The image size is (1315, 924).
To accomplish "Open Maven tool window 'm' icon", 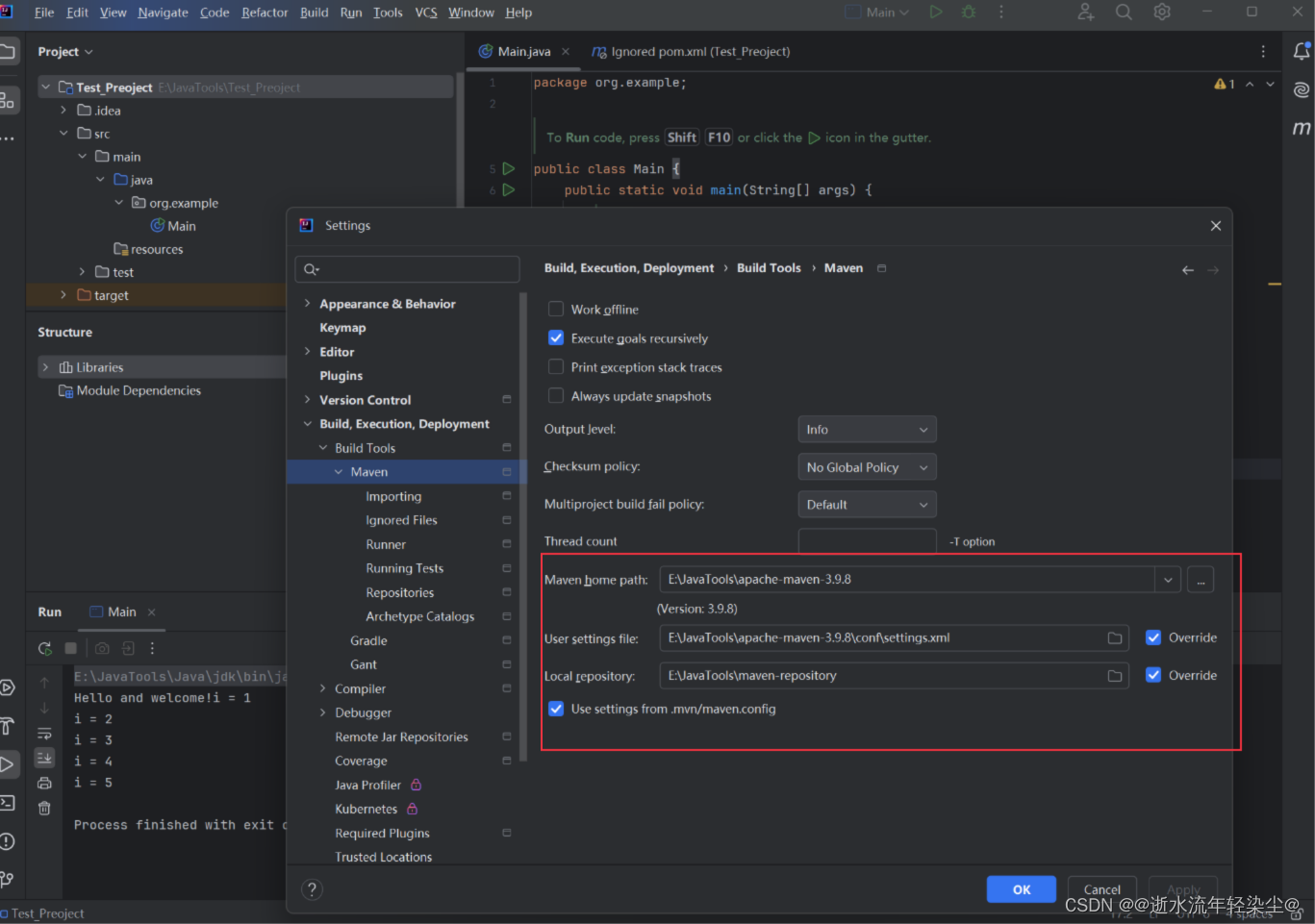I will [x=1302, y=128].
